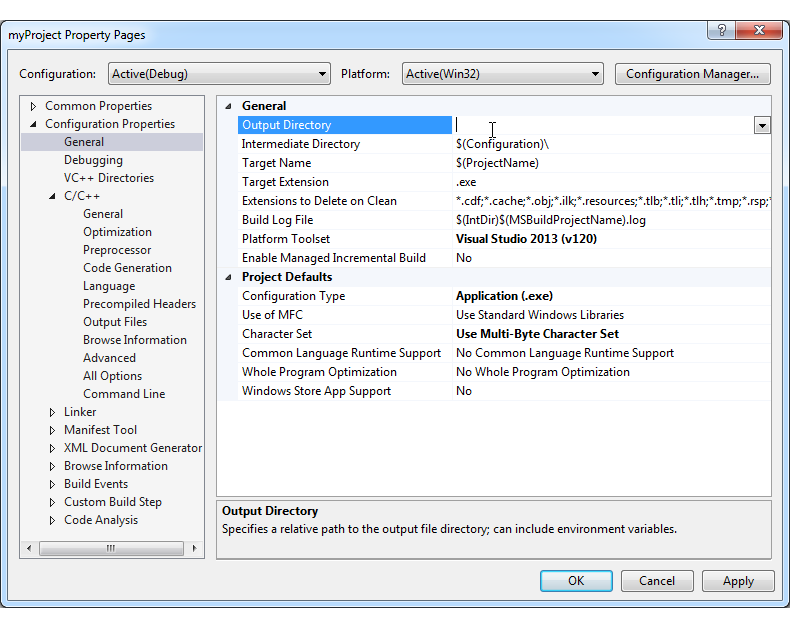Open the Platform dropdown showing Active(Win32)
Image resolution: width=790 pixels, height=628 pixels.
(502, 74)
